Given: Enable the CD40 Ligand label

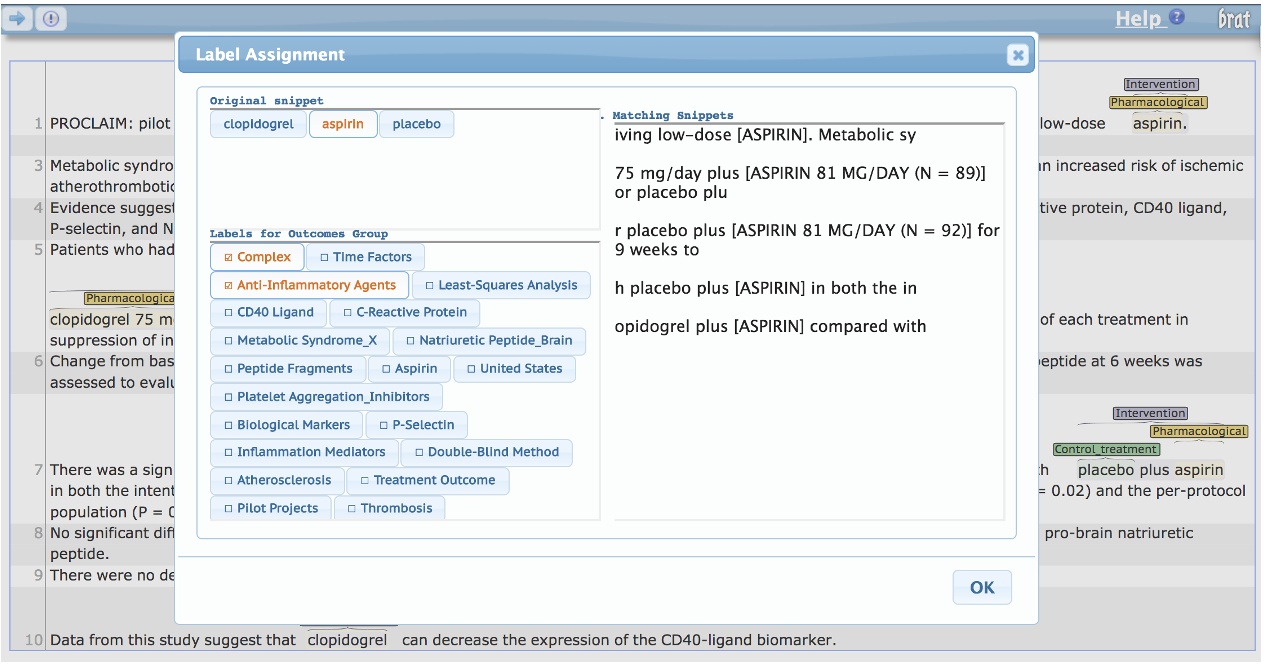Looking at the screenshot, I should [268, 313].
